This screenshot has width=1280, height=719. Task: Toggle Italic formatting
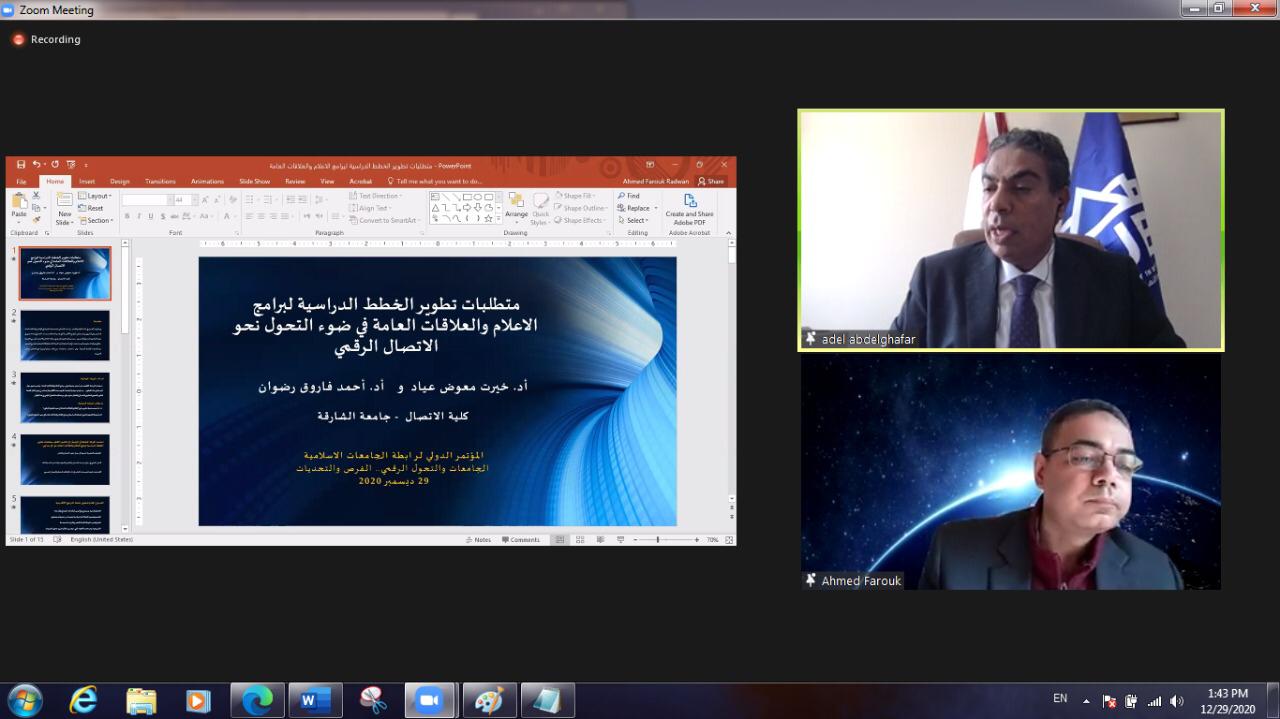(x=139, y=216)
